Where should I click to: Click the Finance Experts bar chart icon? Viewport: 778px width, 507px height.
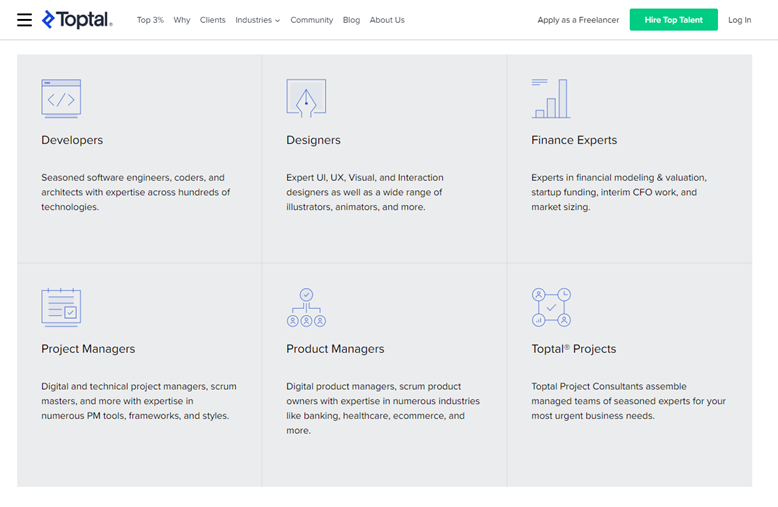(551, 98)
